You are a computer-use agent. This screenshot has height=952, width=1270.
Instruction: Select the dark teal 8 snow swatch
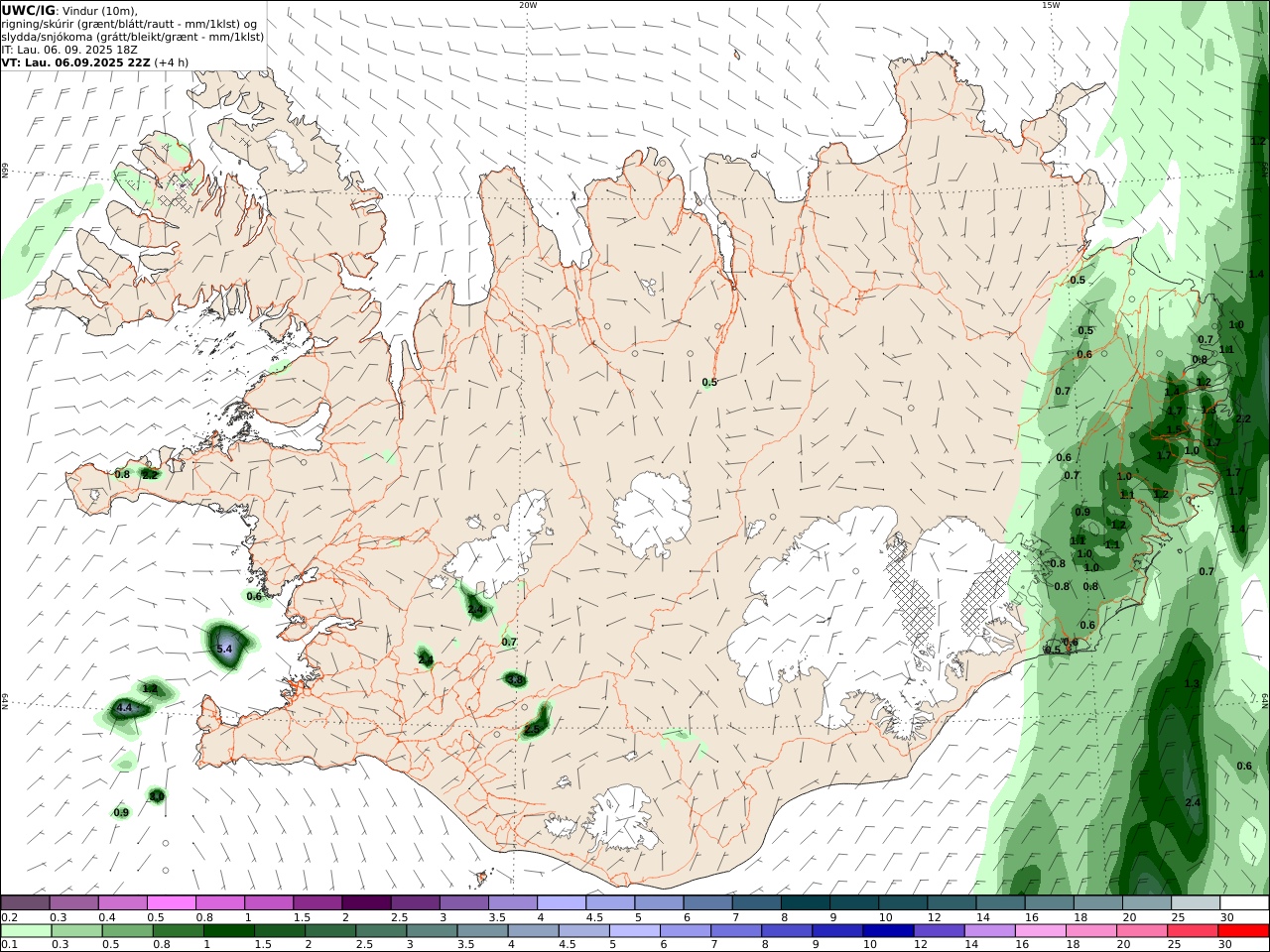click(x=806, y=903)
